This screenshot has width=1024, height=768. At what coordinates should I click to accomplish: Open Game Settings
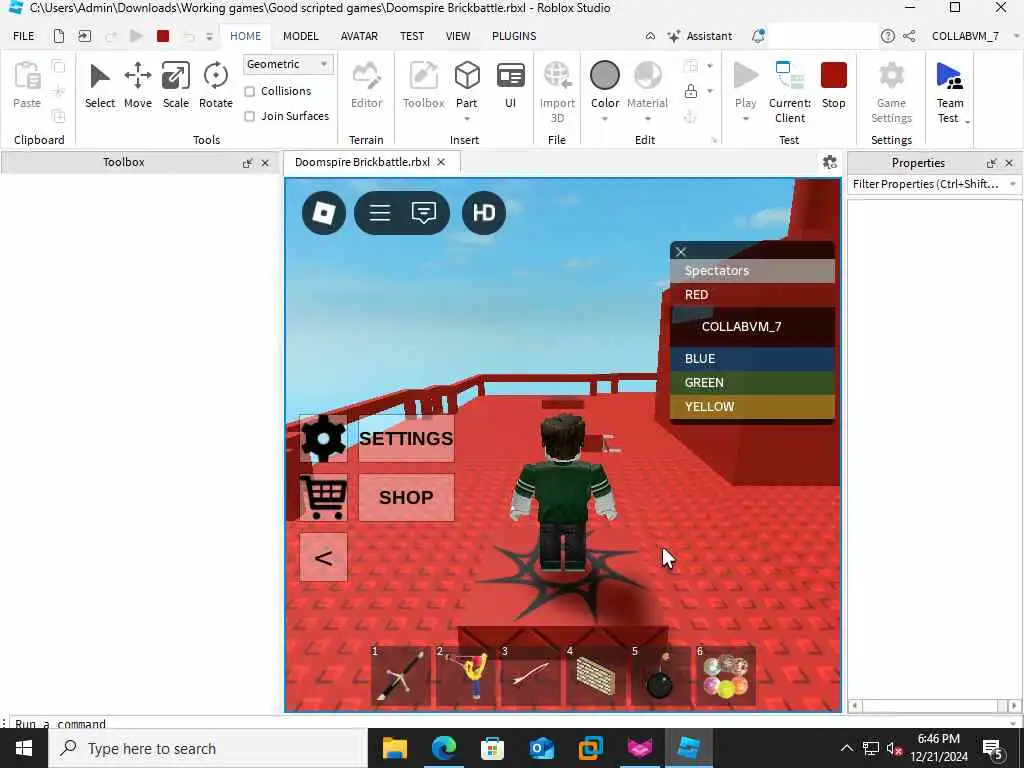[x=891, y=91]
